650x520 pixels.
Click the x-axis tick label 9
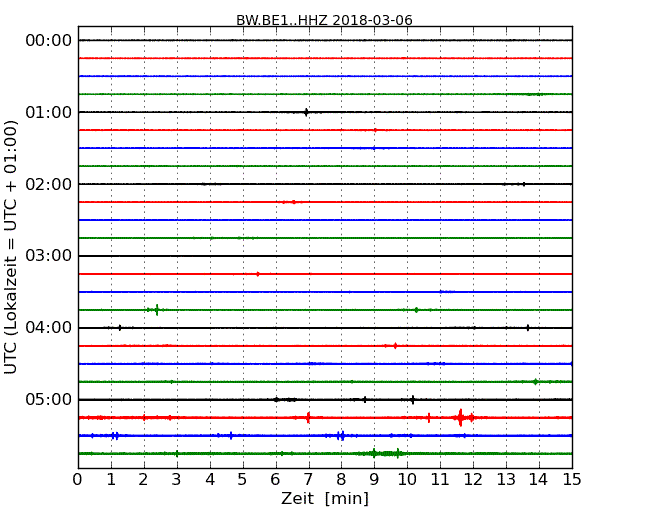coord(374,479)
